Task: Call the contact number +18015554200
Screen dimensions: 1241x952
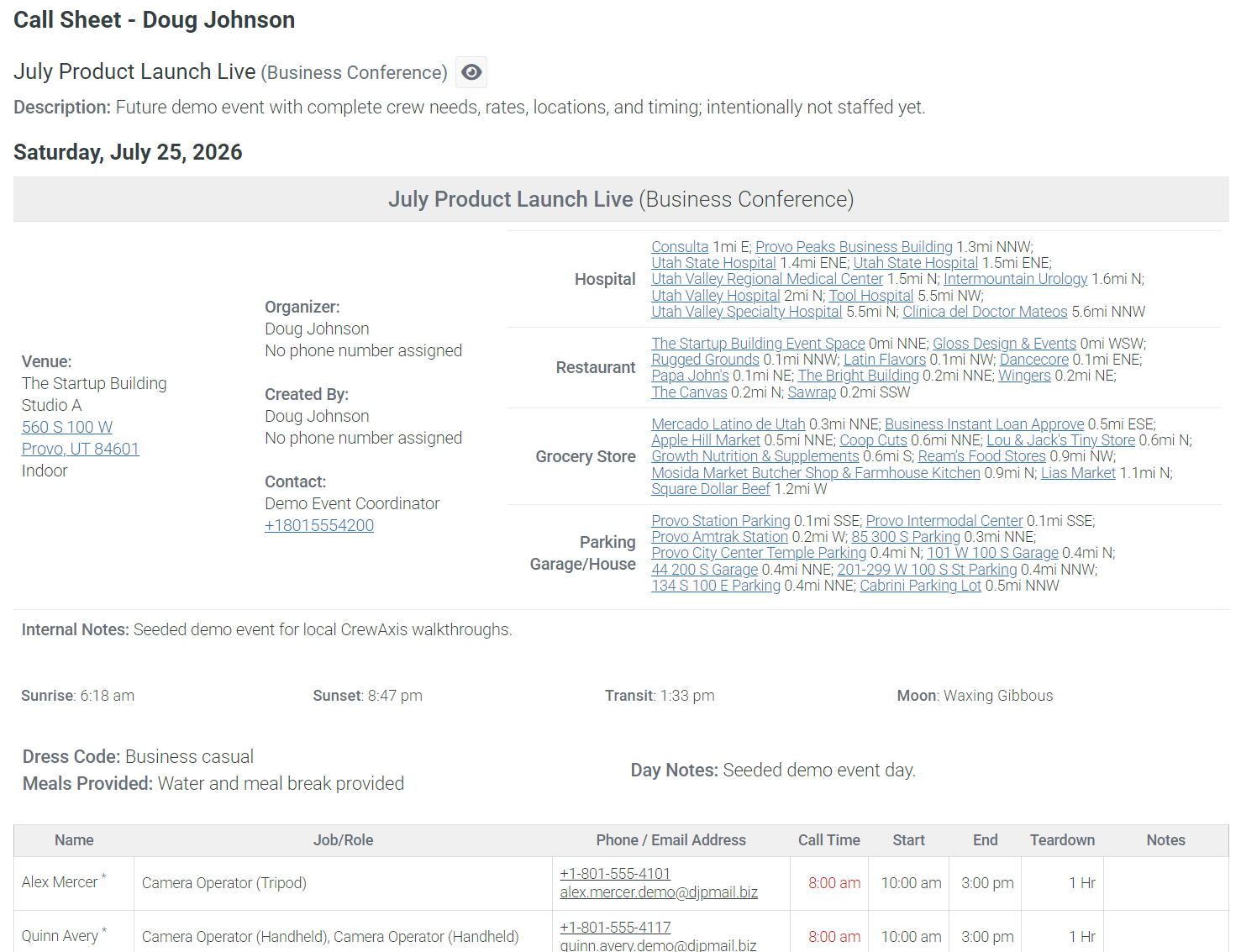Action: tap(319, 525)
